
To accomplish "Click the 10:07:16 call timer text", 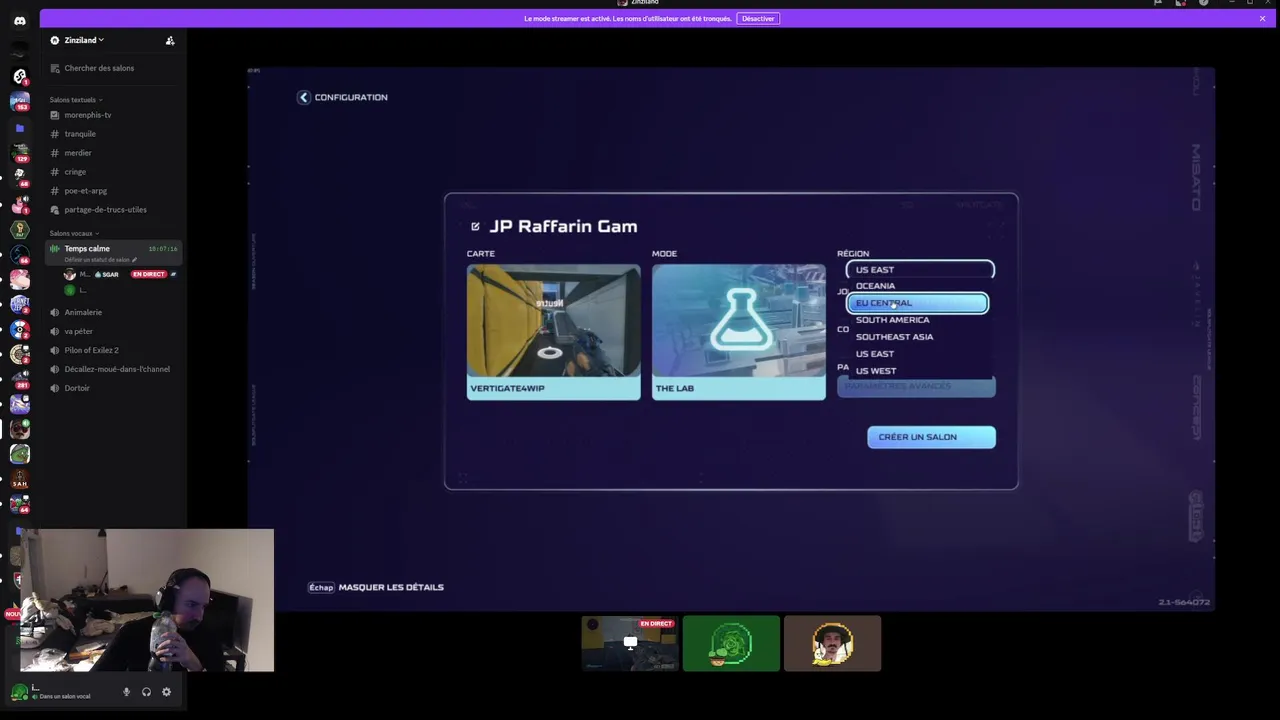I will [163, 249].
